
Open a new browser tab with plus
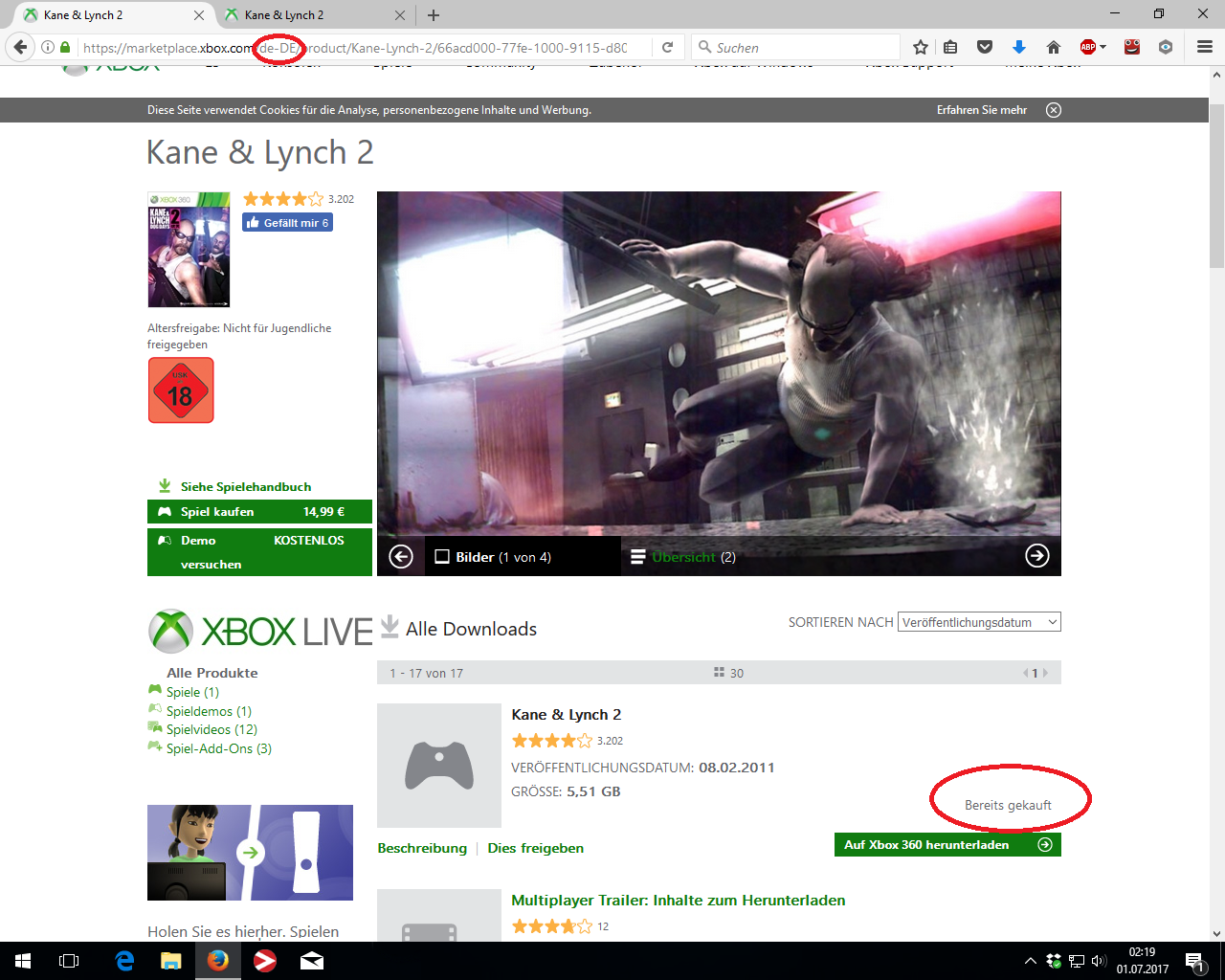click(434, 15)
